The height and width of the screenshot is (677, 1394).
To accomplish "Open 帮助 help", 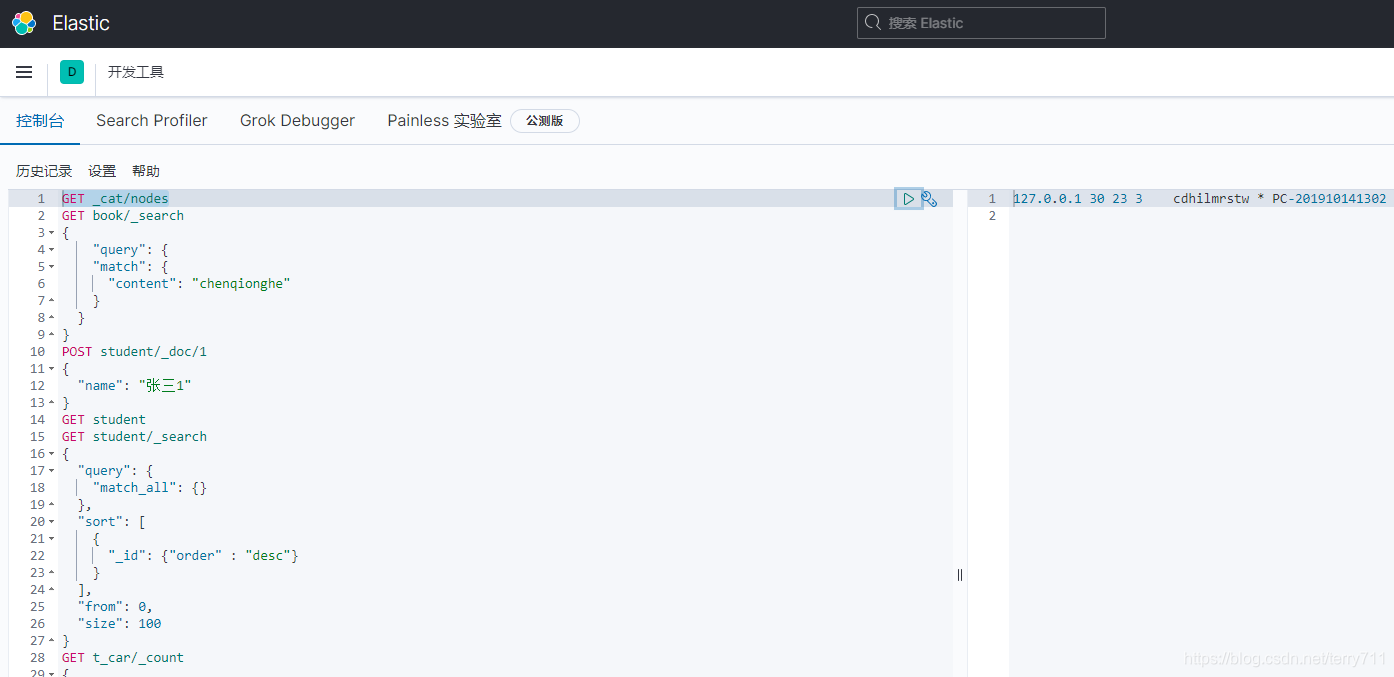I will coord(146,171).
